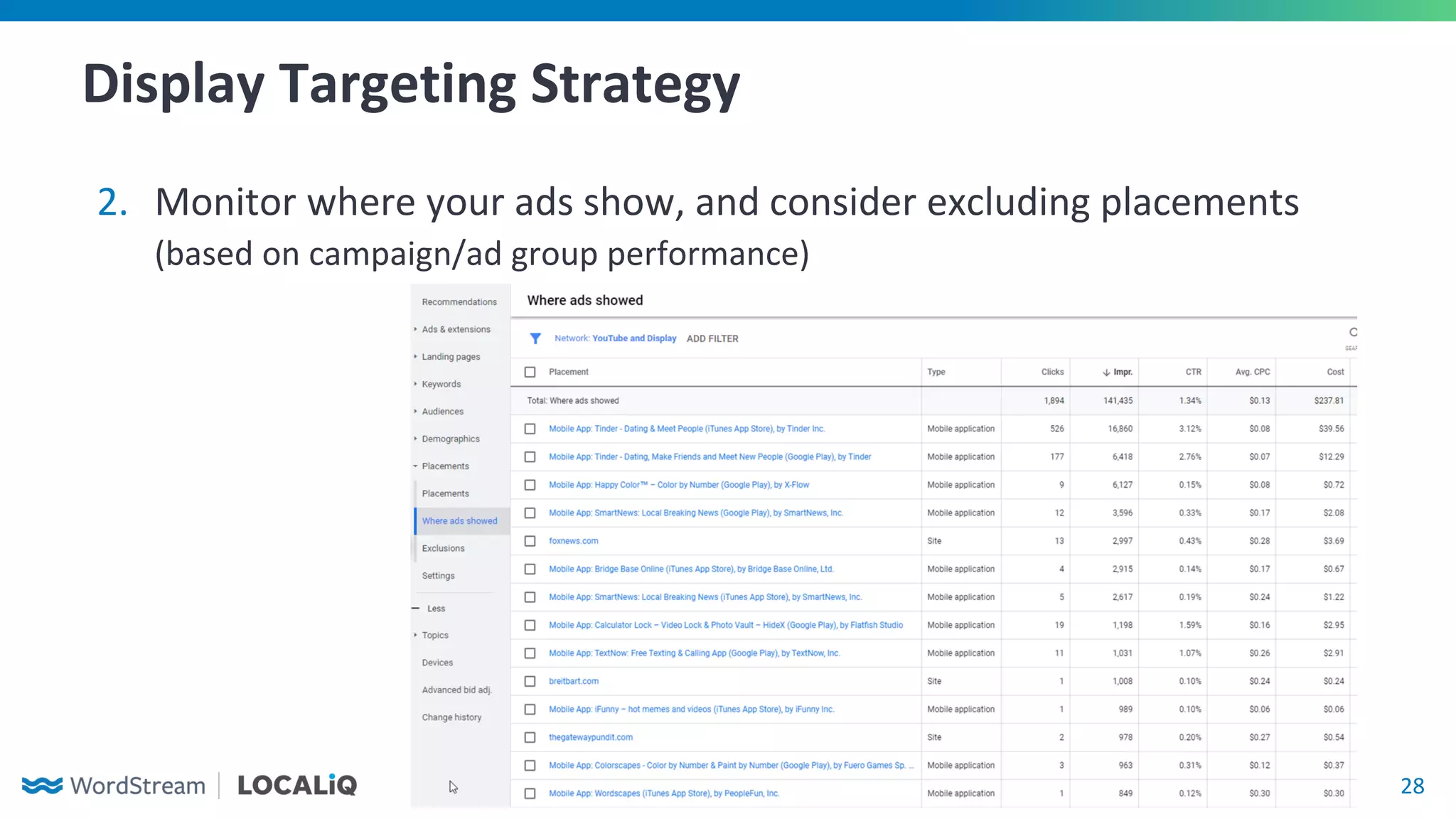Open the iFunny placement link
The image size is (1456, 819).
691,710
